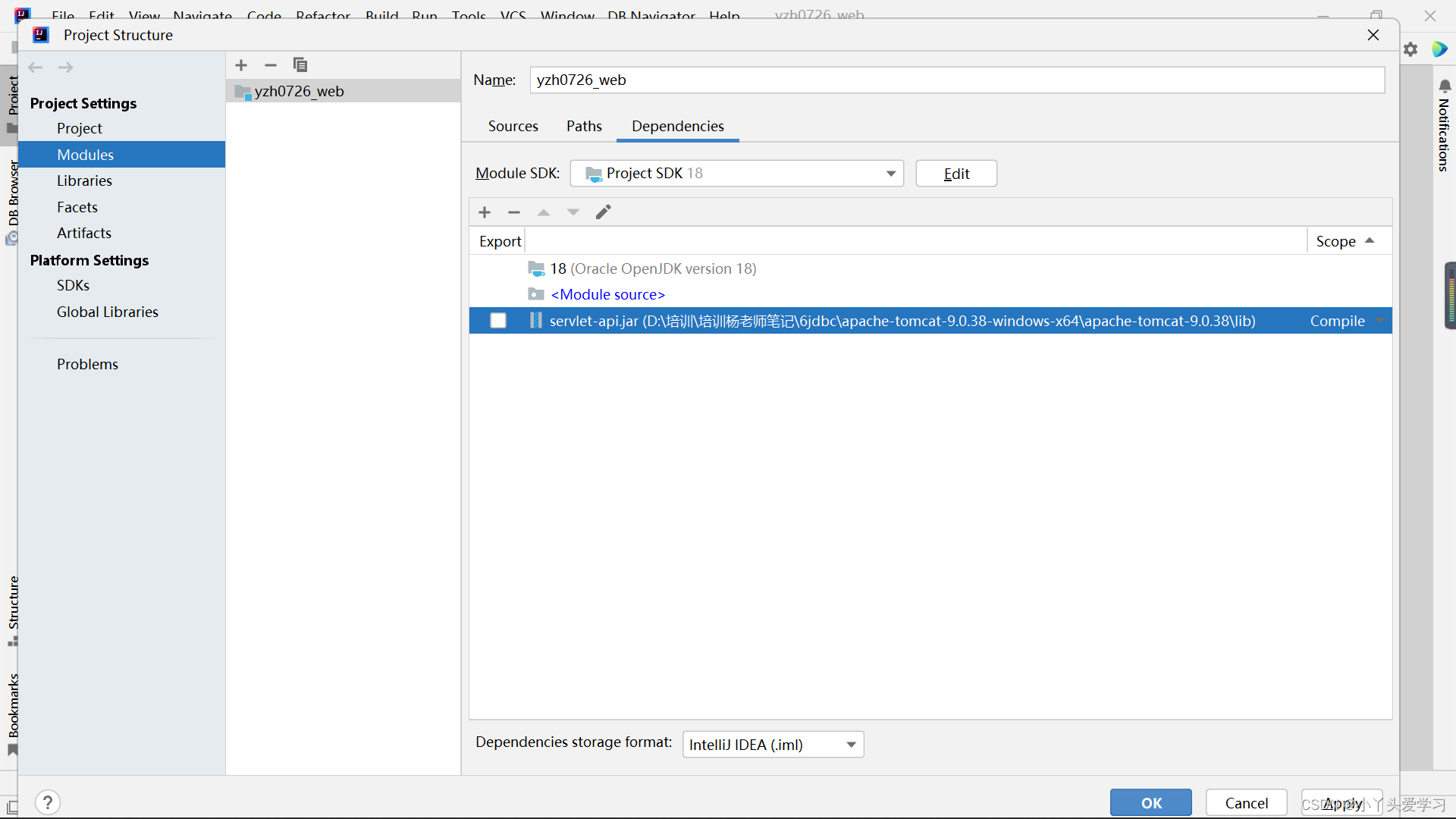Sort by the Scope column header
Screen dimensions: 1456x819
click(1348, 241)
